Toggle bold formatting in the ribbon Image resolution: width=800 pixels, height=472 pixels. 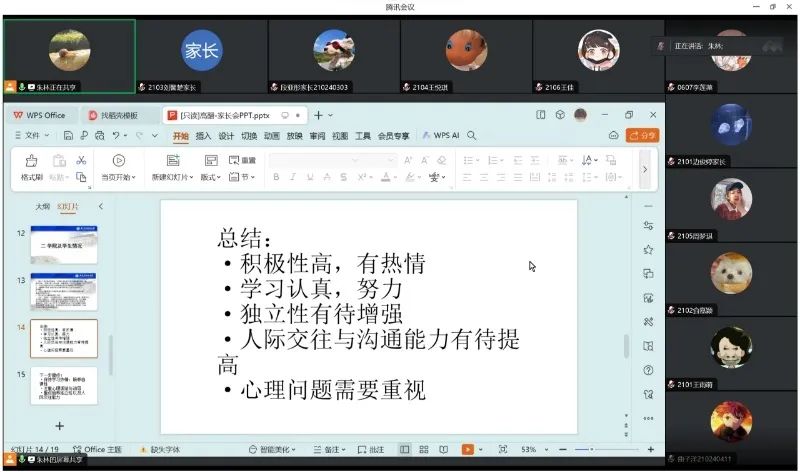tap(275, 177)
